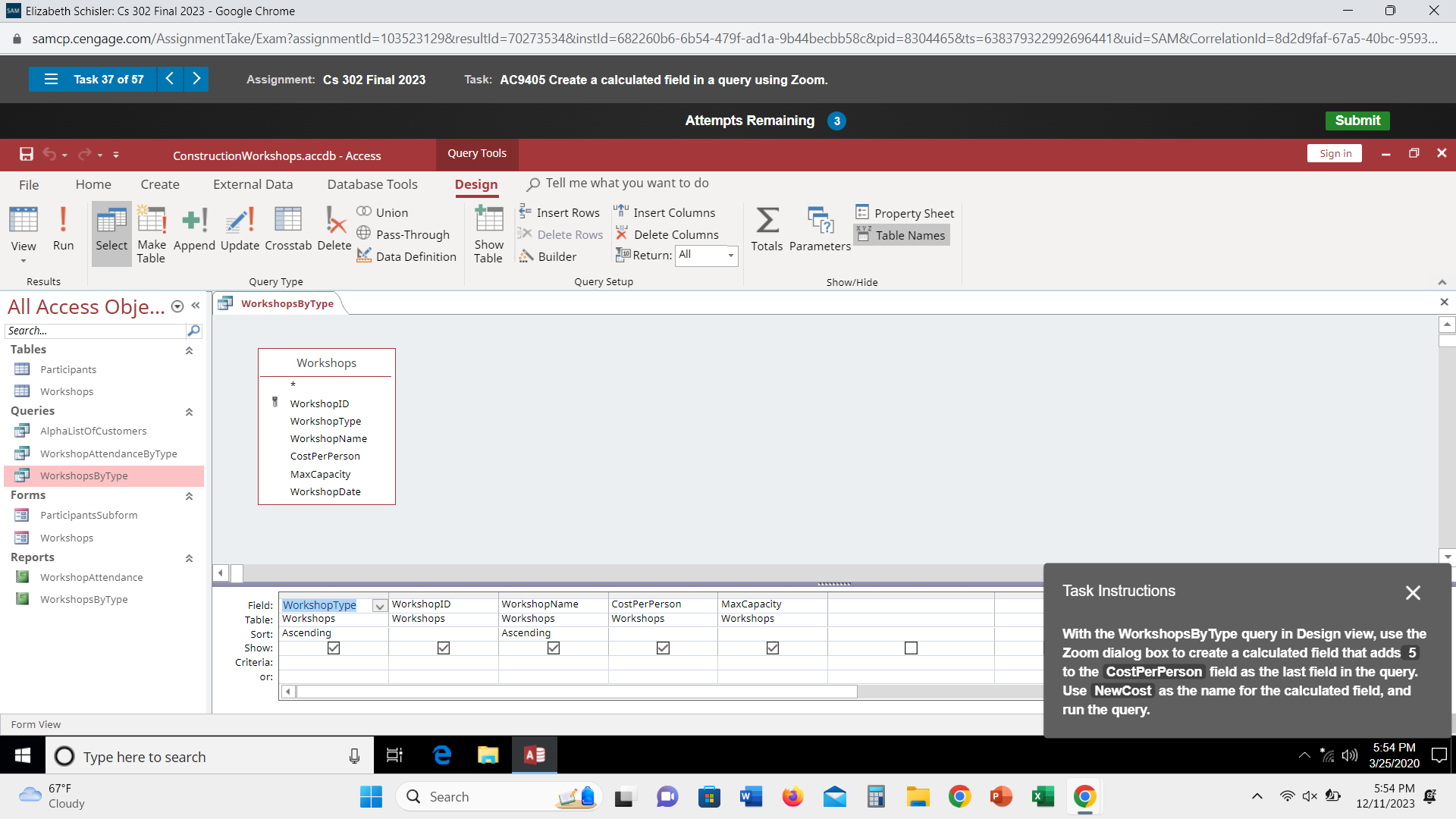The width and height of the screenshot is (1456, 819).
Task: Click the green Submit button
Action: pyautogui.click(x=1357, y=121)
